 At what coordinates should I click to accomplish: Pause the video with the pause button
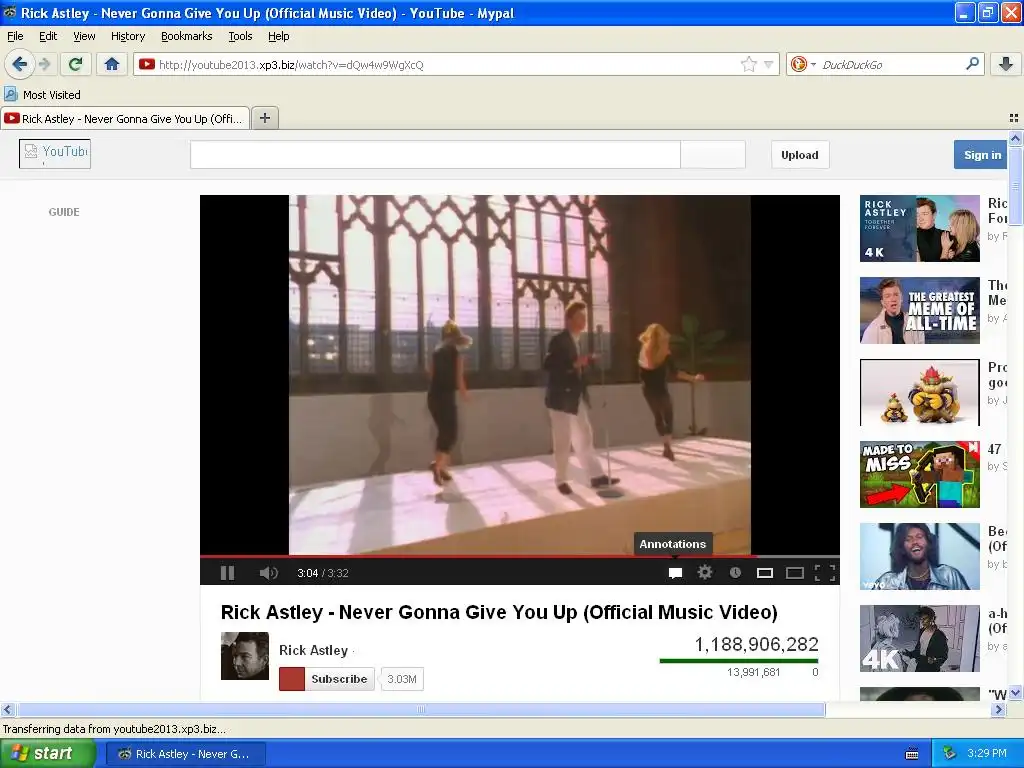coord(227,573)
